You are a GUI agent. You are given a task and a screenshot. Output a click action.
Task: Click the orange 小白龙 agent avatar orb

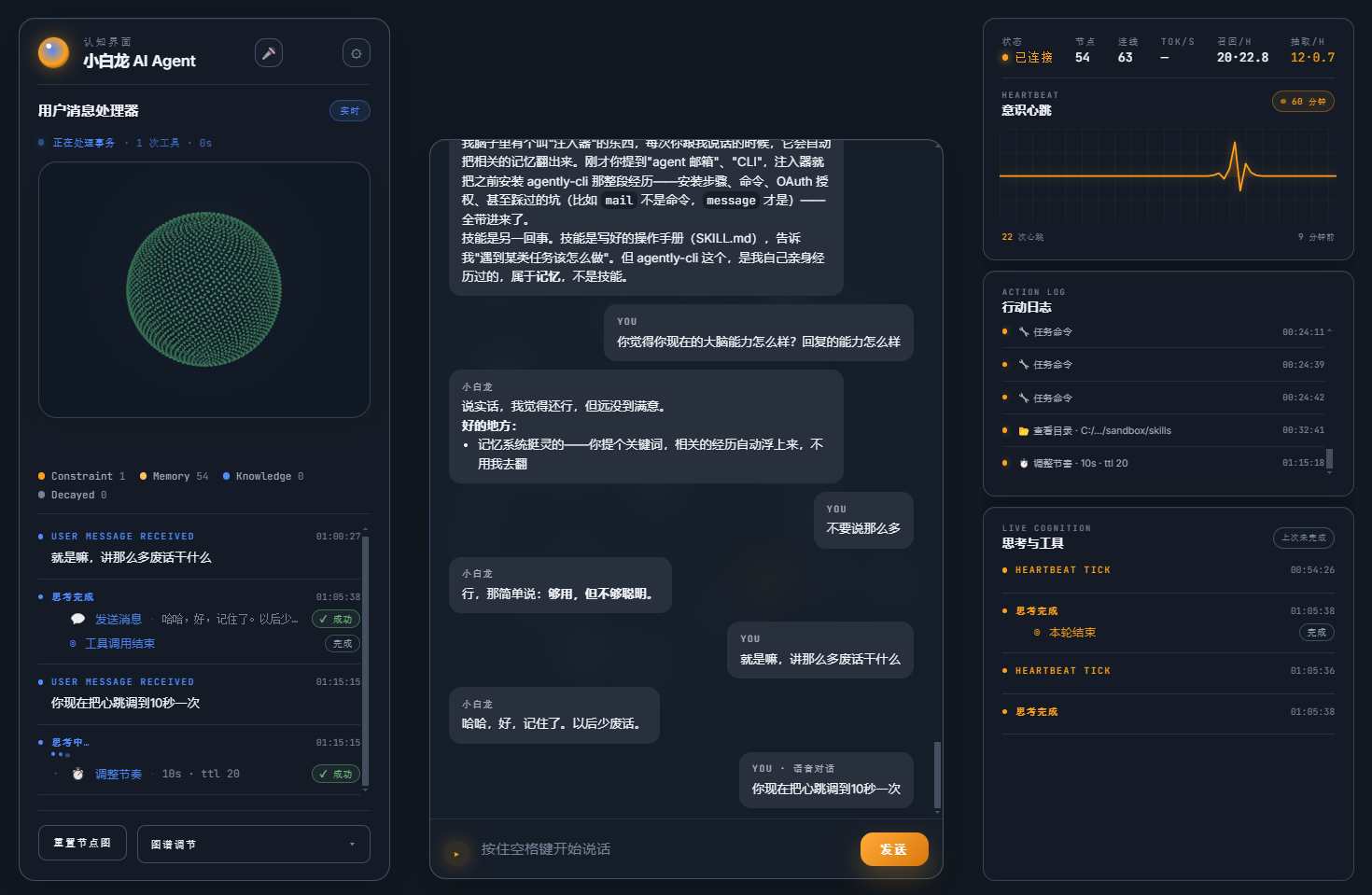(x=53, y=52)
